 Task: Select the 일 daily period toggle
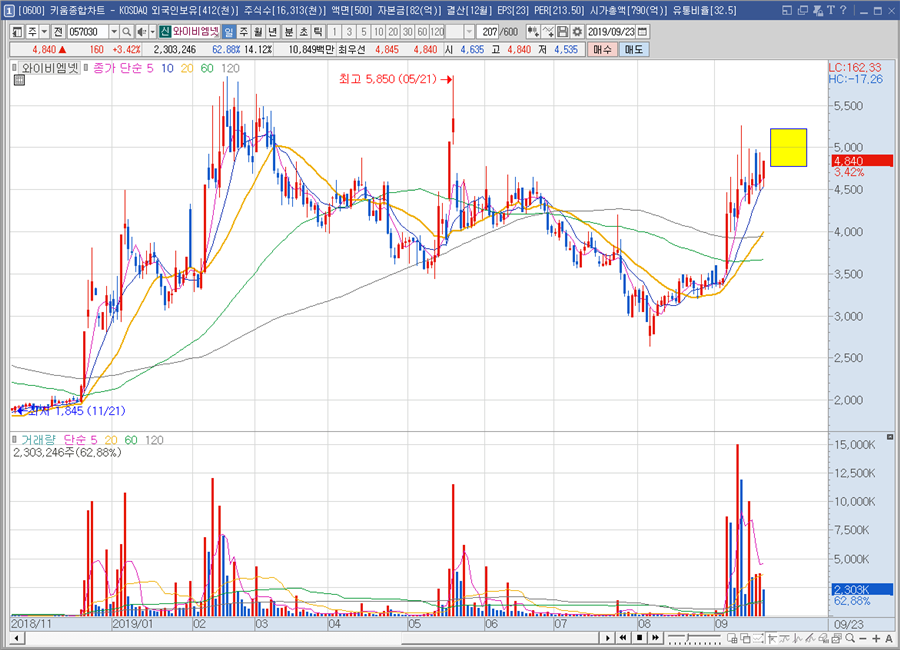[x=229, y=32]
